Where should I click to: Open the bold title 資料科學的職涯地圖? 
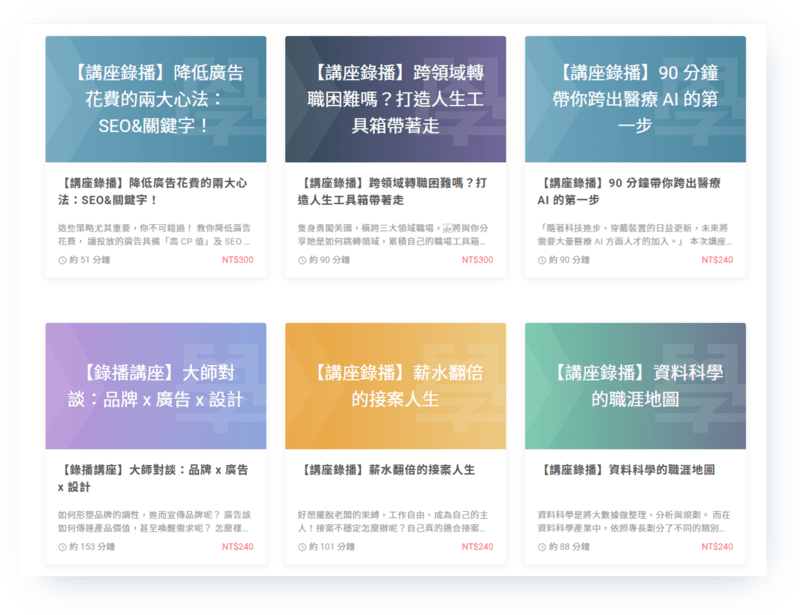click(627, 469)
